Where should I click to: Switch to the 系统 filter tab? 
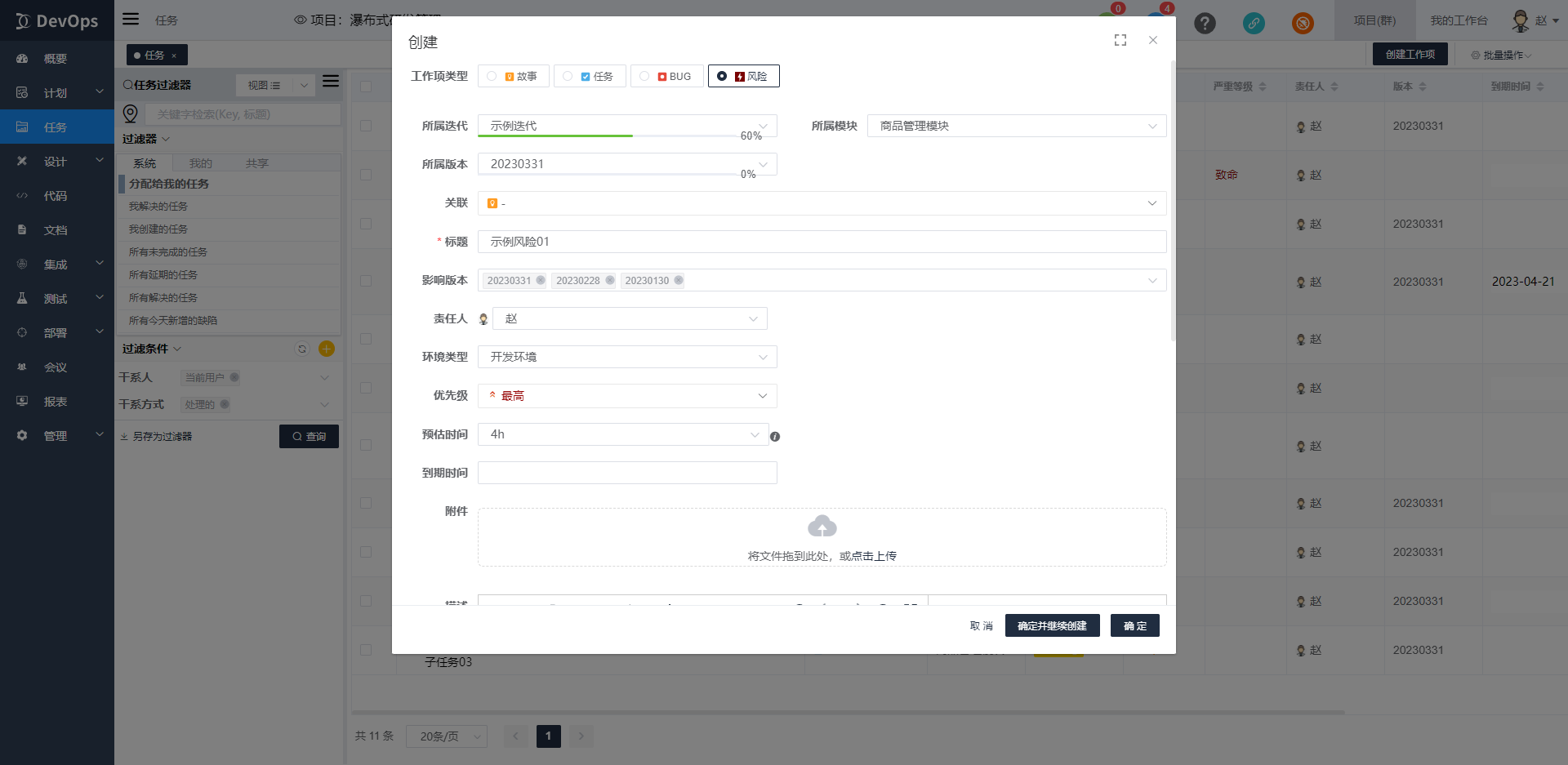(x=145, y=163)
